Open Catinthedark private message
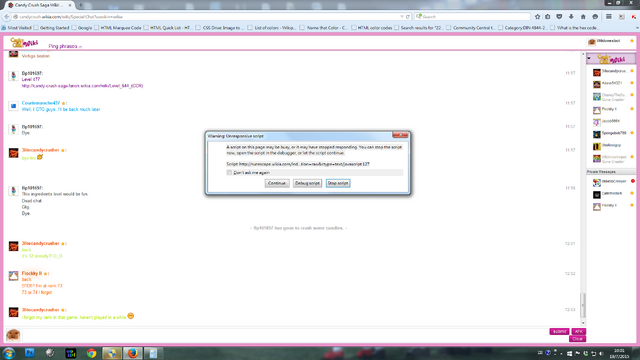The width and height of the screenshot is (640, 360). 612,194
